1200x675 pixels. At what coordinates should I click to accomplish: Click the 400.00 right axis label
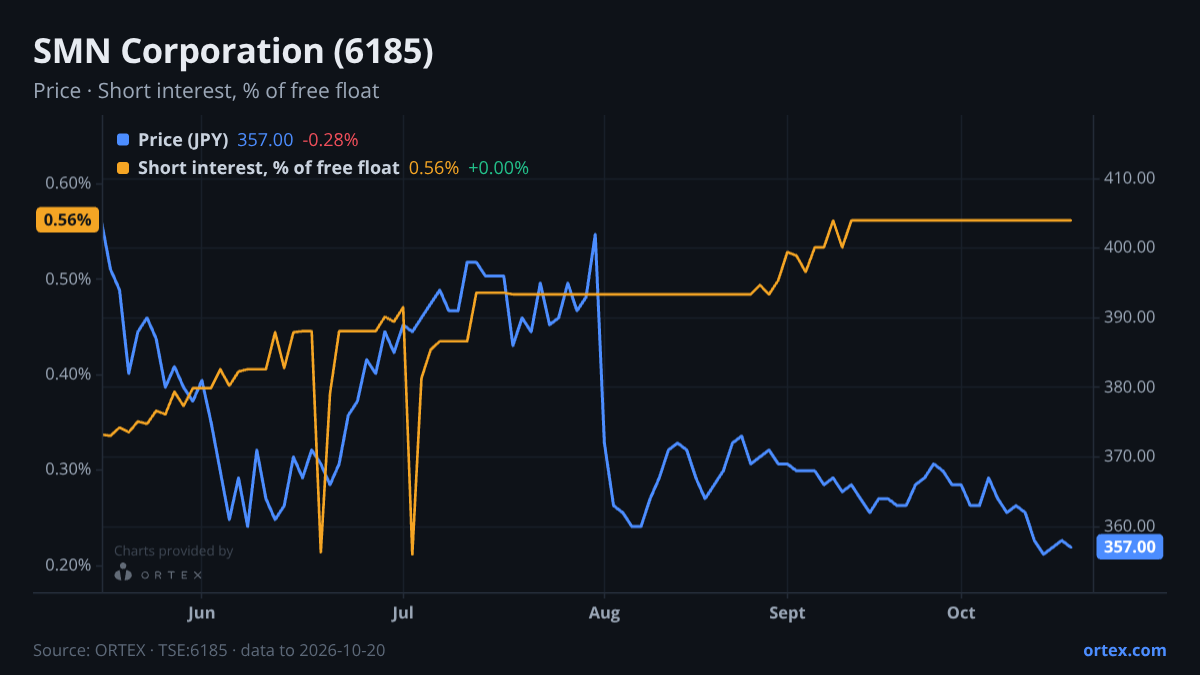pos(1130,248)
